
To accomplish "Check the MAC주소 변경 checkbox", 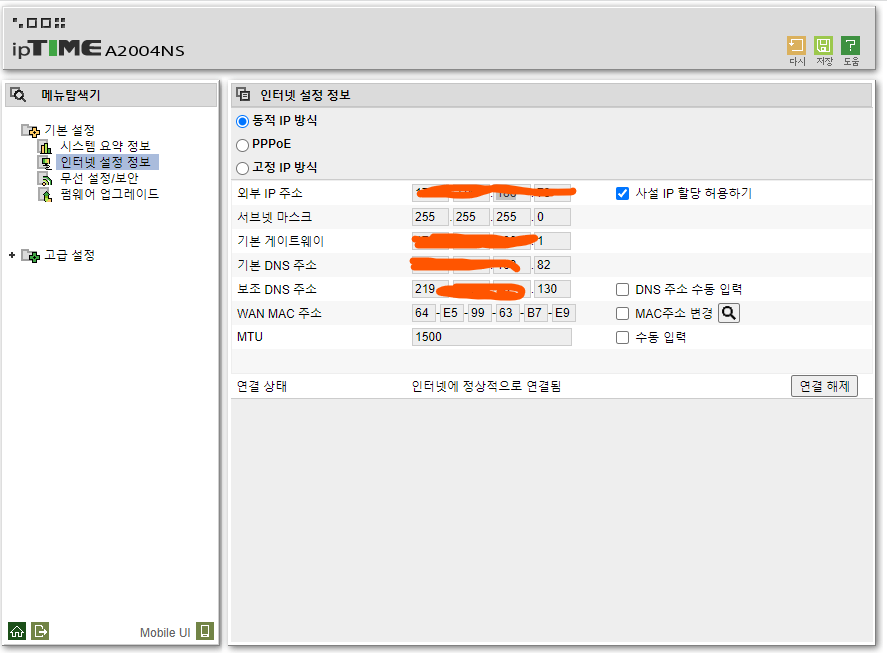I will coord(622,313).
